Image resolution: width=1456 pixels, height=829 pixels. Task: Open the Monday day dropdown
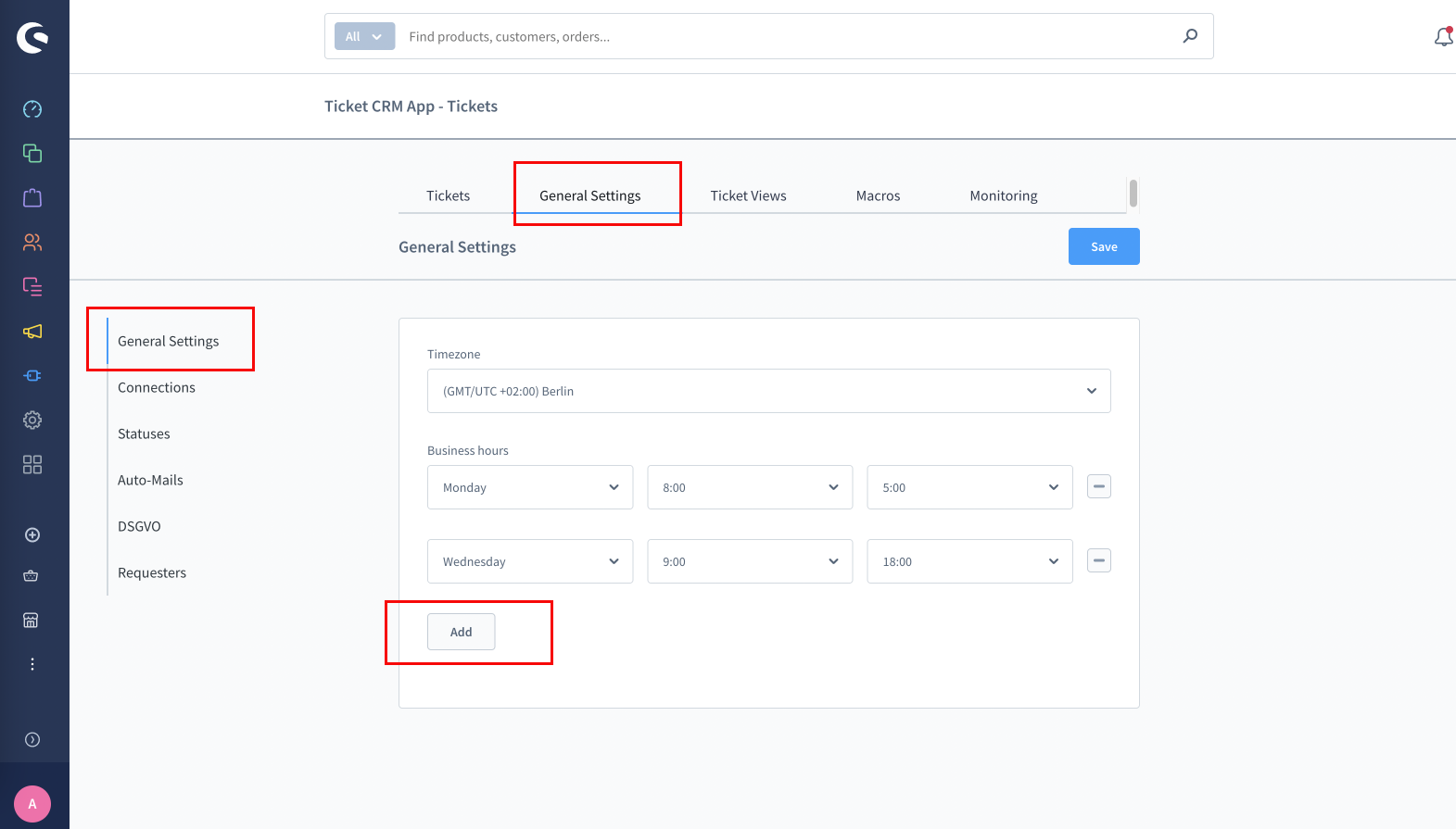click(x=530, y=487)
